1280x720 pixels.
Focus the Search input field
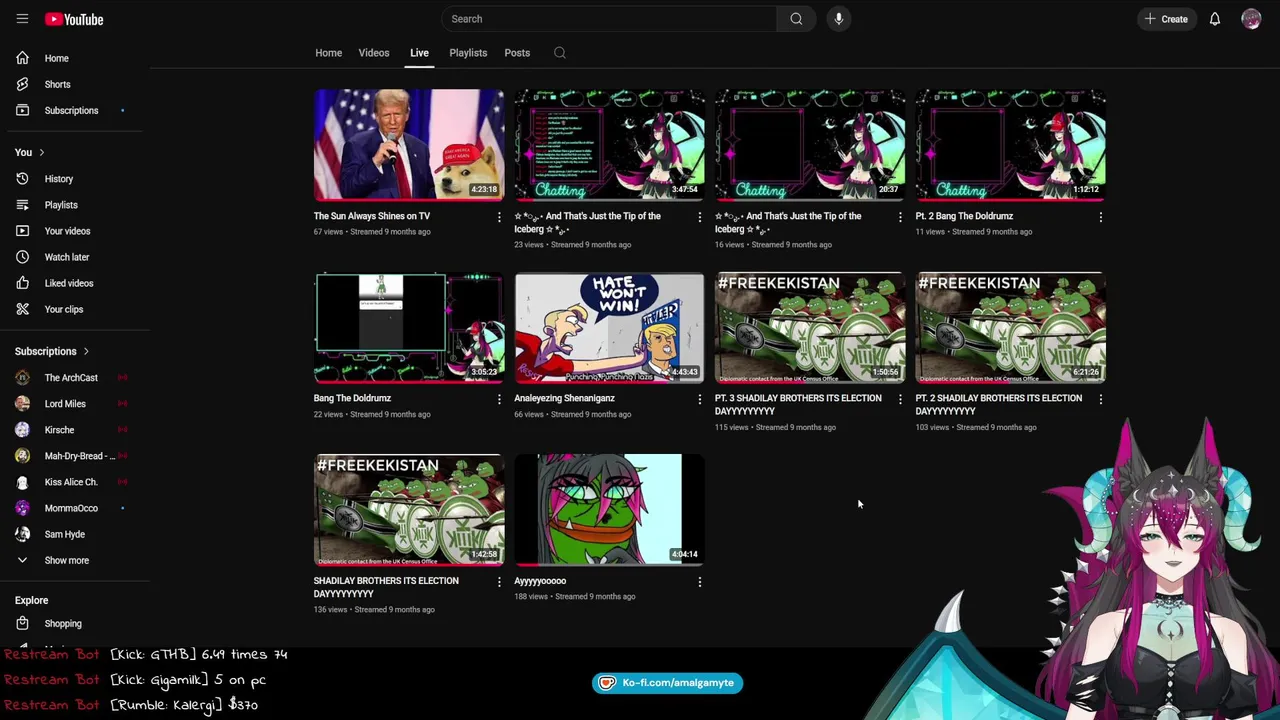(x=609, y=19)
